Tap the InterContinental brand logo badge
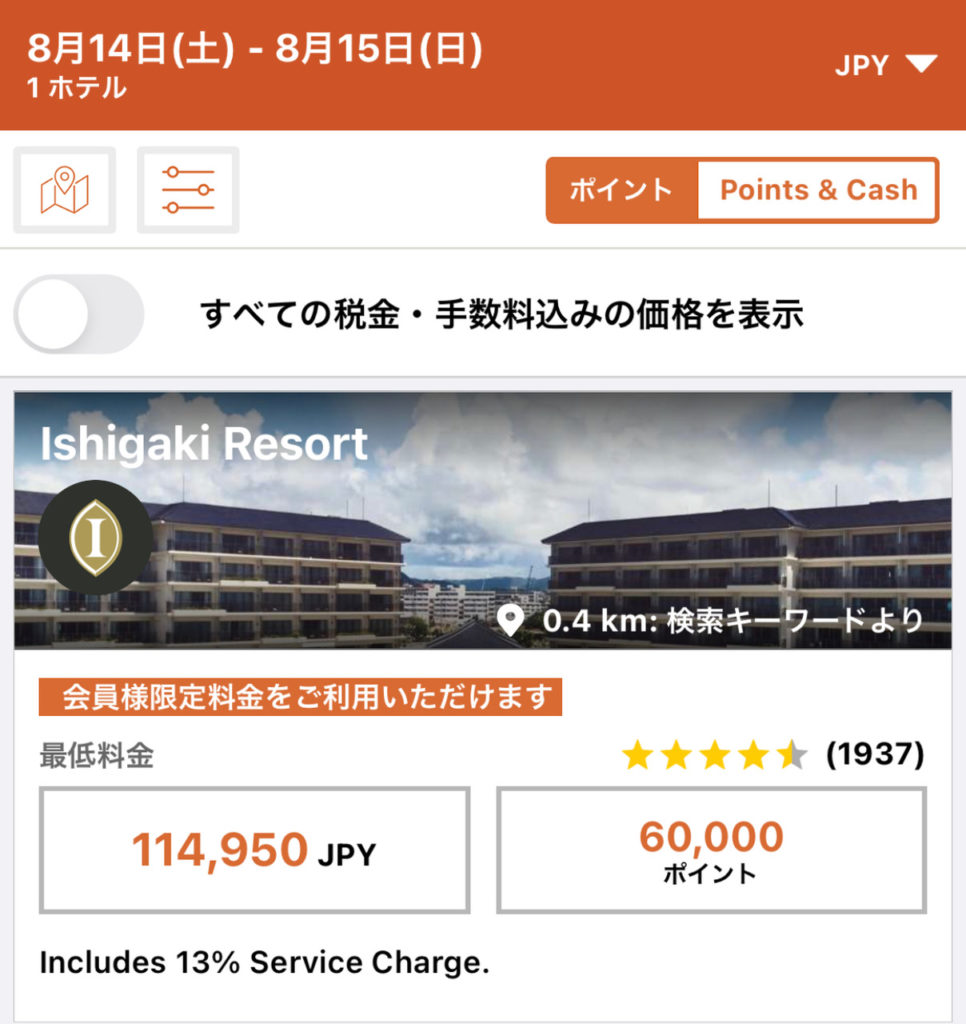 (97, 538)
